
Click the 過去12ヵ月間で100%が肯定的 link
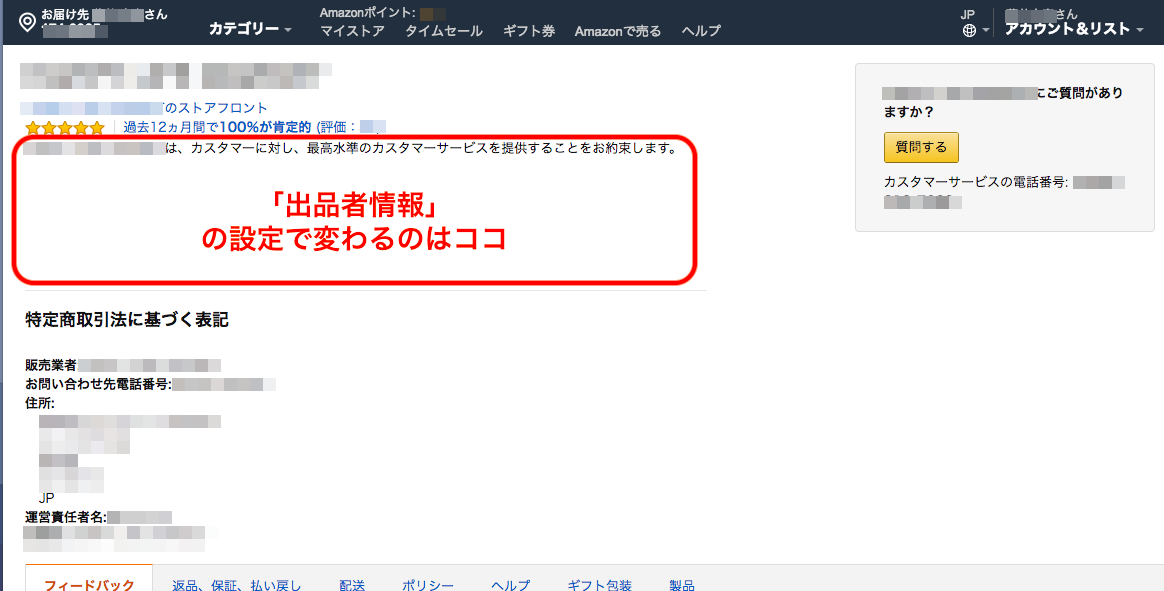click(217, 127)
